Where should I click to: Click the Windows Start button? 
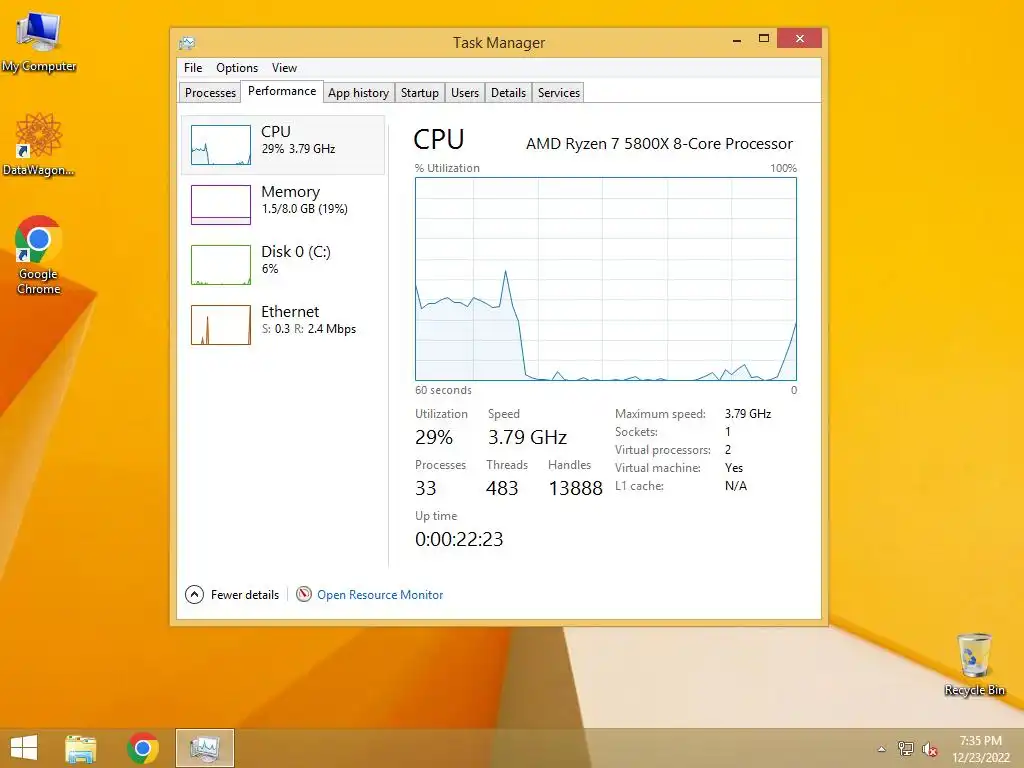[24, 748]
